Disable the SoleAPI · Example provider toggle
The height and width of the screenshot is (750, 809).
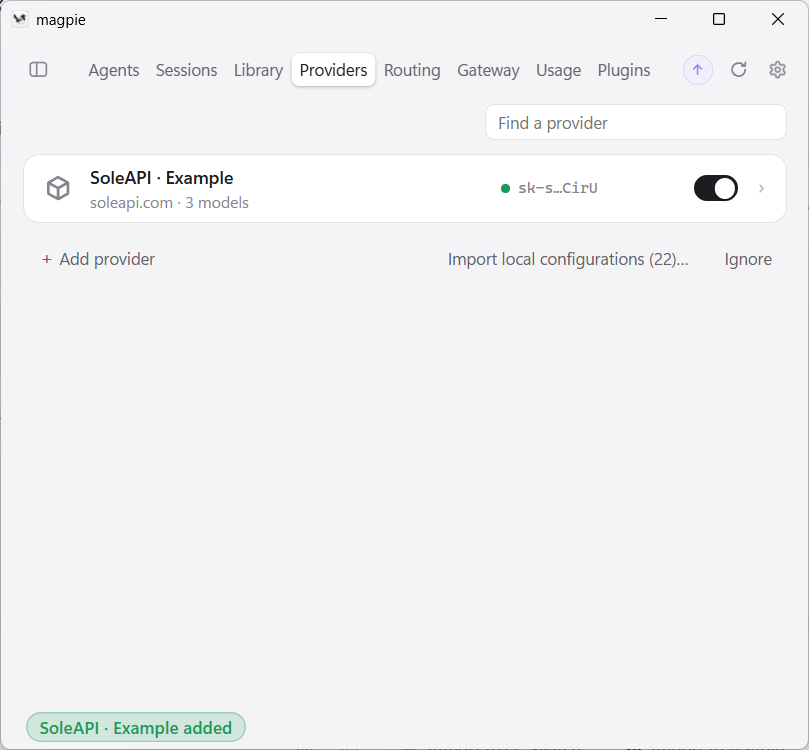(716, 188)
